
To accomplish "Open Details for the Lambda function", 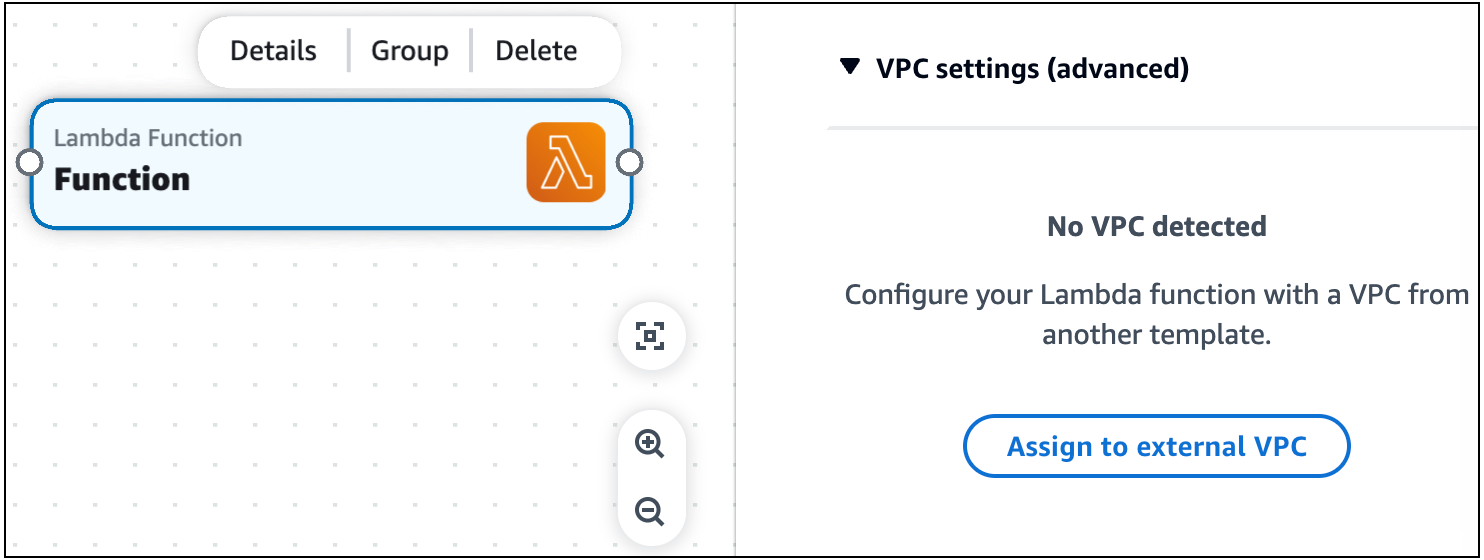I will coord(273,51).
